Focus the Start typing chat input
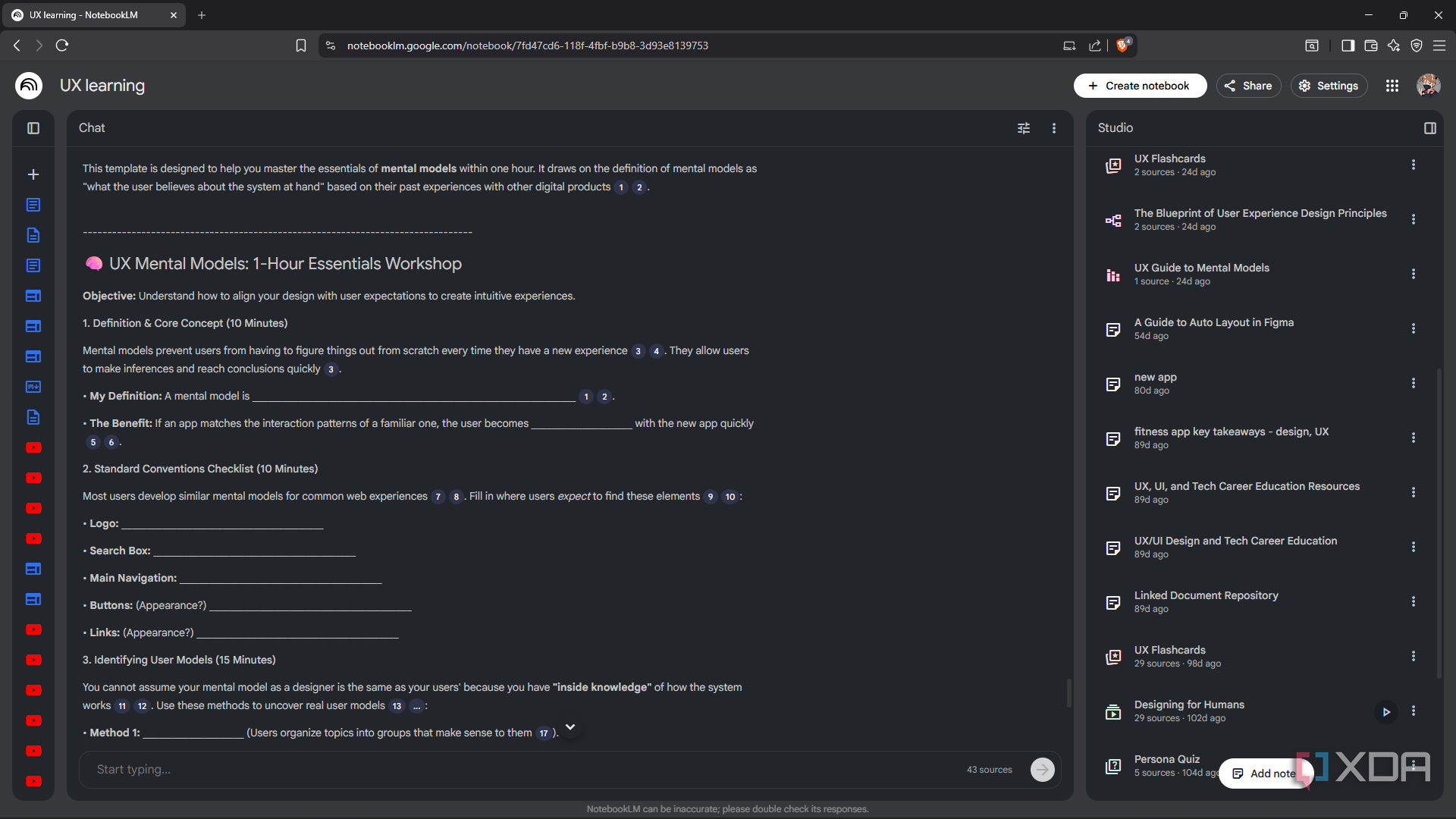This screenshot has height=819, width=1456. pyautogui.click(x=523, y=769)
